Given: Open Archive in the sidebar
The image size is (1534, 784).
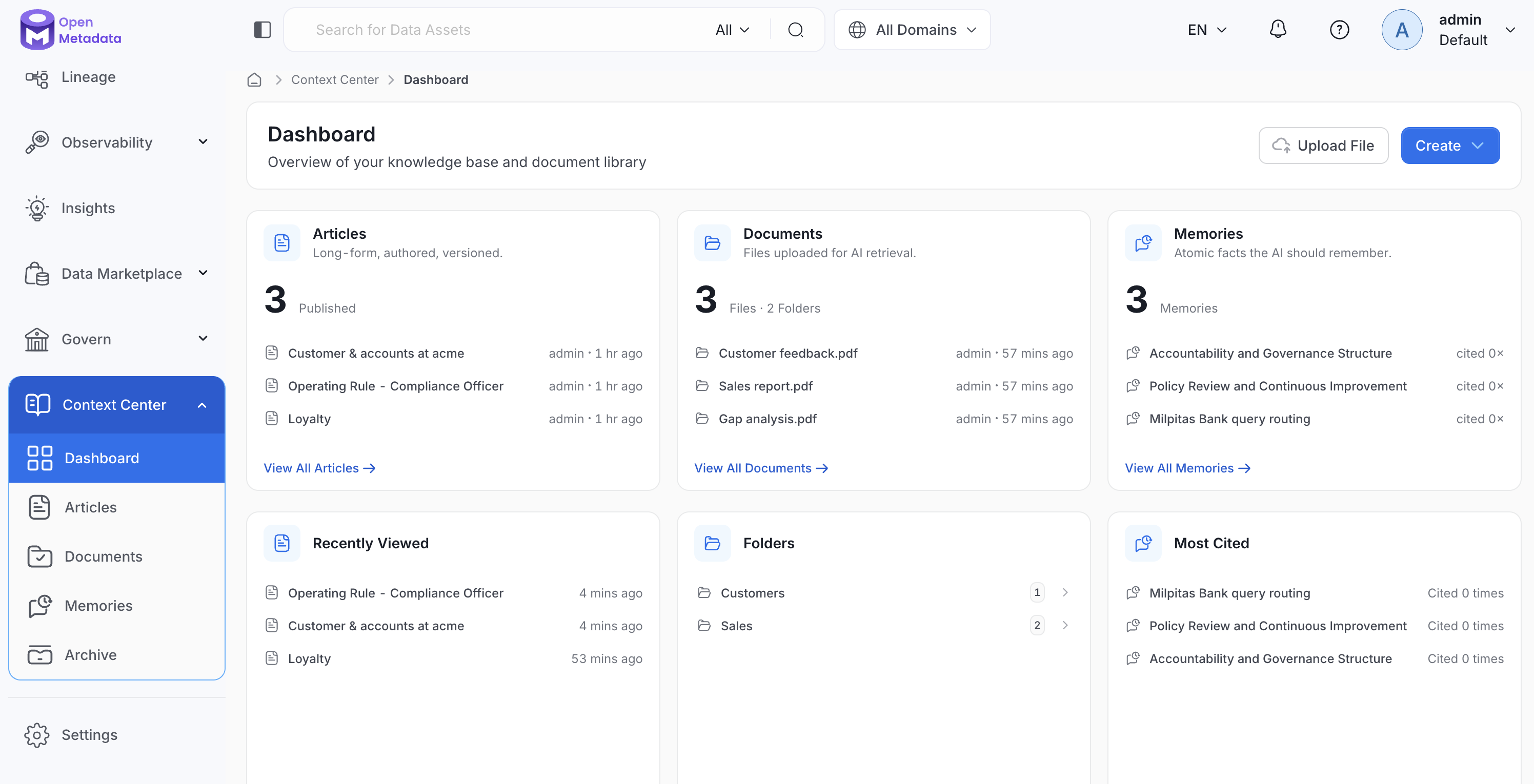Looking at the screenshot, I should pyautogui.click(x=117, y=655).
